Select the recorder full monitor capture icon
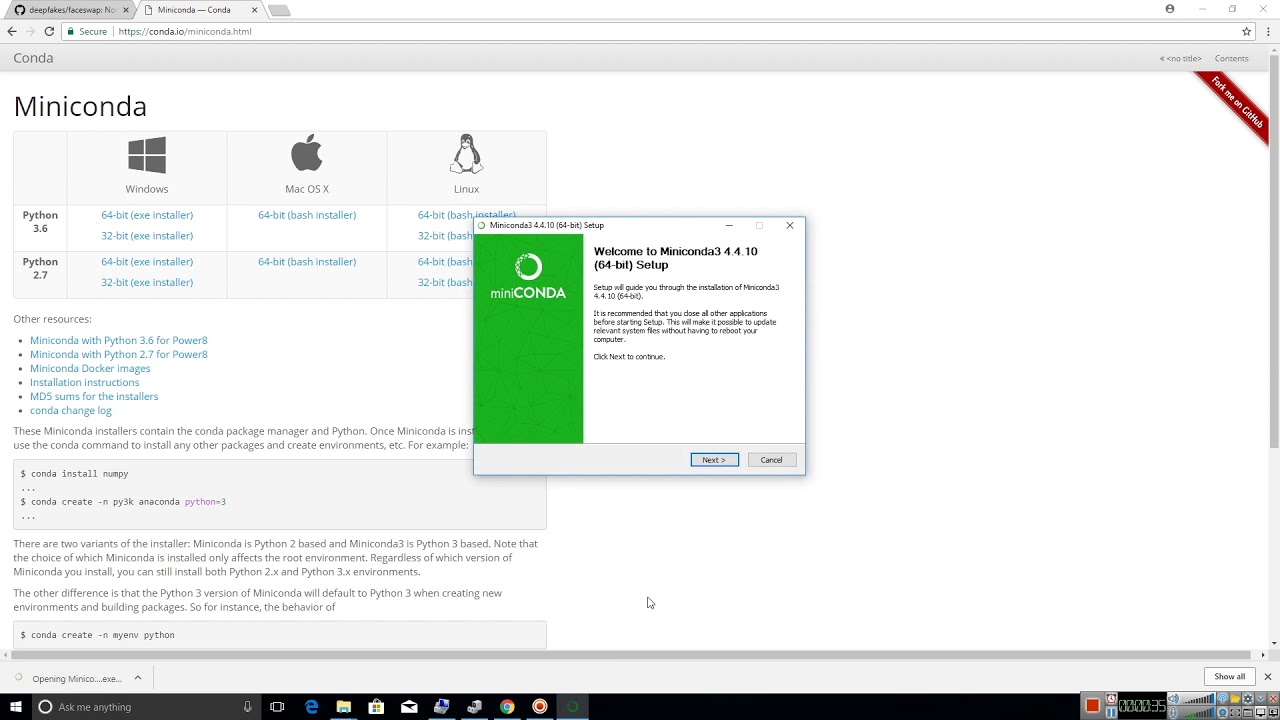The width and height of the screenshot is (1280, 720). coord(1261,713)
